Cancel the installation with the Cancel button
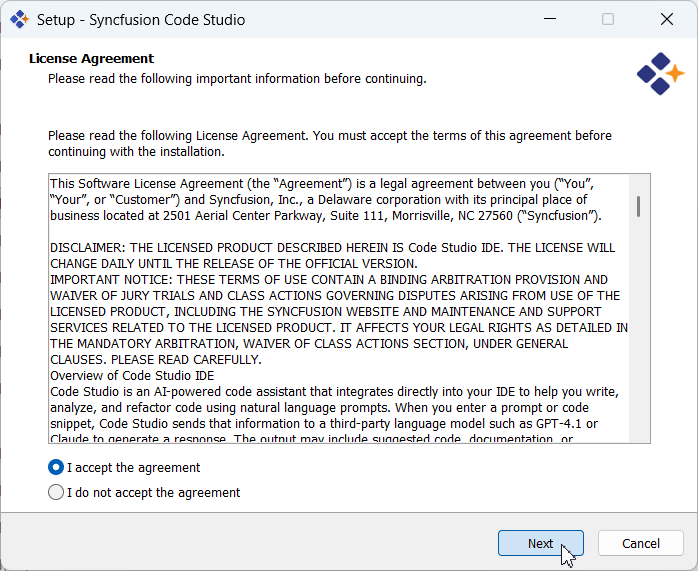The width and height of the screenshot is (698, 571). (x=640, y=543)
